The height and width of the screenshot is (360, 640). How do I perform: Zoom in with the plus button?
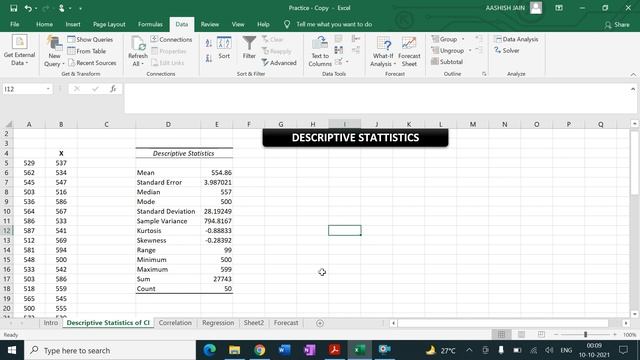615,335
